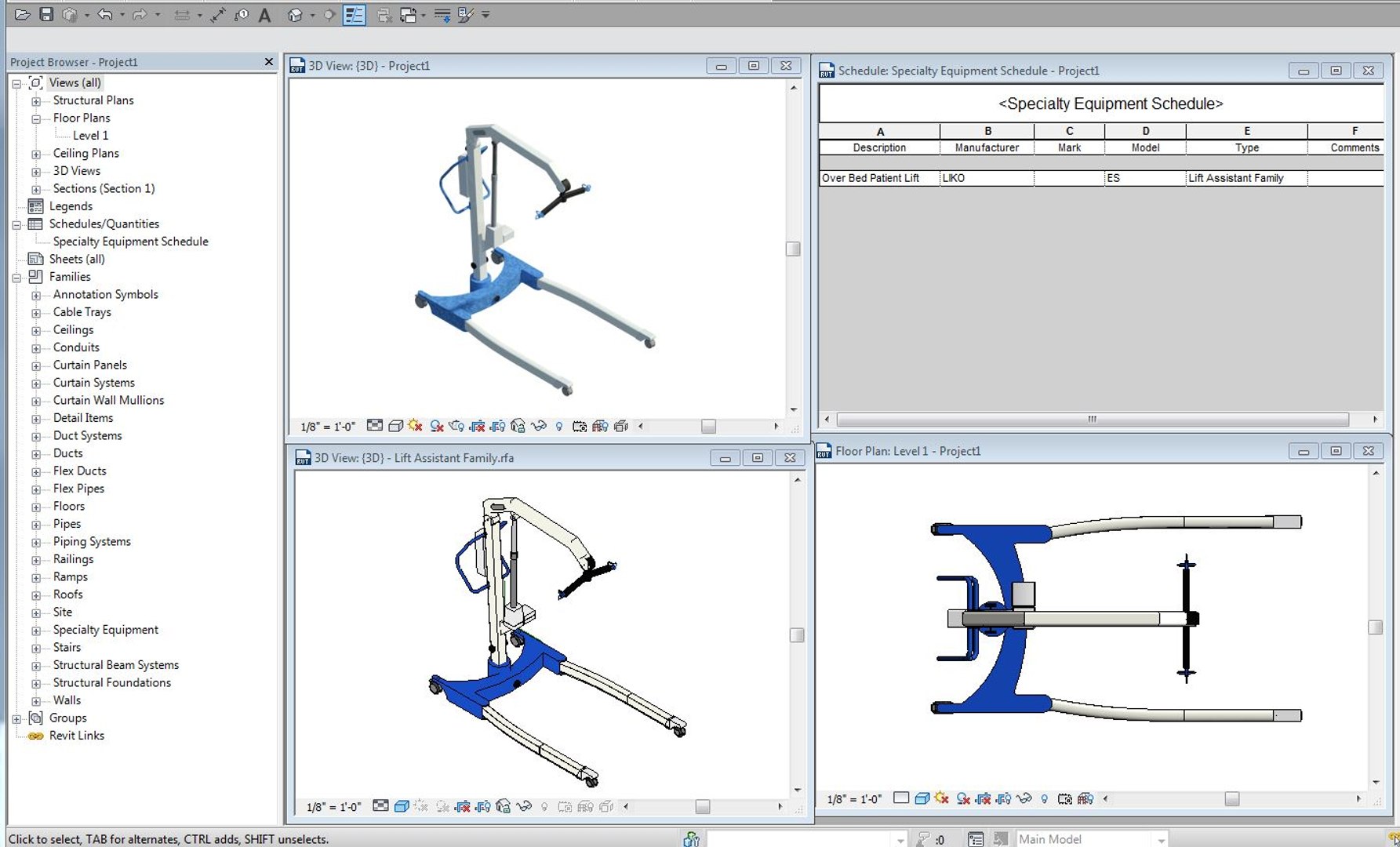Click Visual Style icon in Floor Plan Level 1 view

click(x=922, y=798)
